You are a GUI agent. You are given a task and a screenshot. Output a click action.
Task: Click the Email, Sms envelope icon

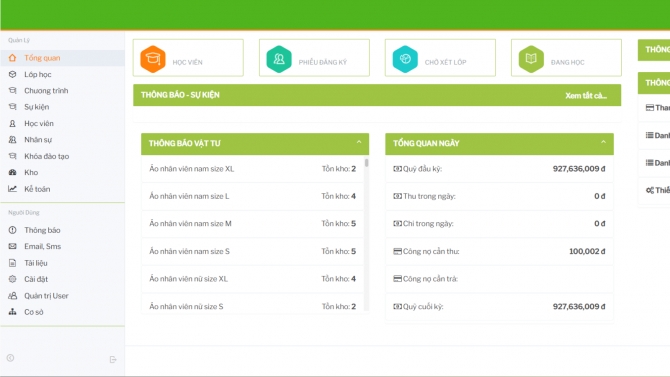point(12,246)
